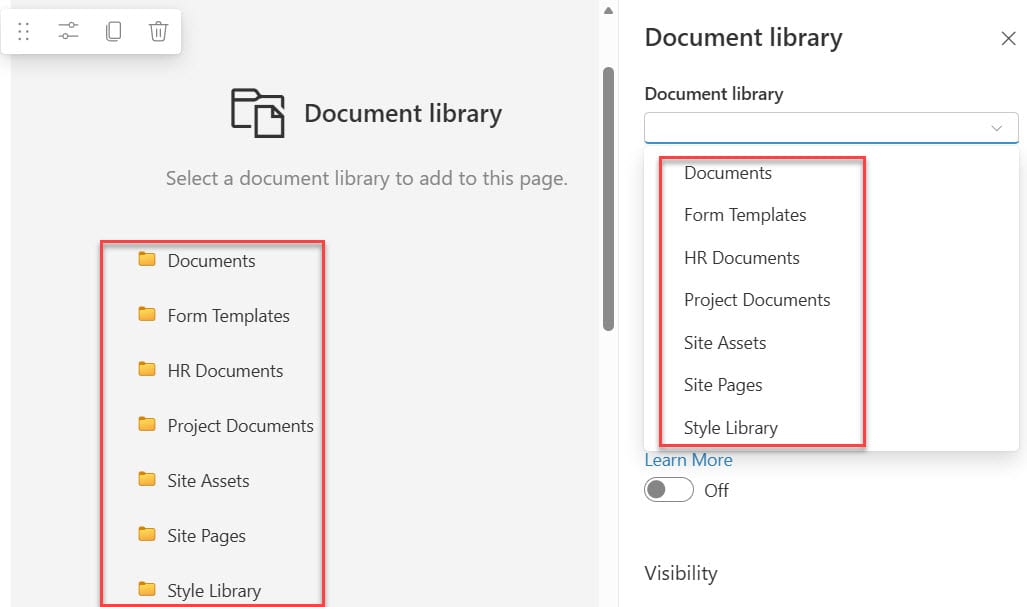This screenshot has width=1027, height=607.
Task: Open the web part edit properties icon
Action: [68, 31]
